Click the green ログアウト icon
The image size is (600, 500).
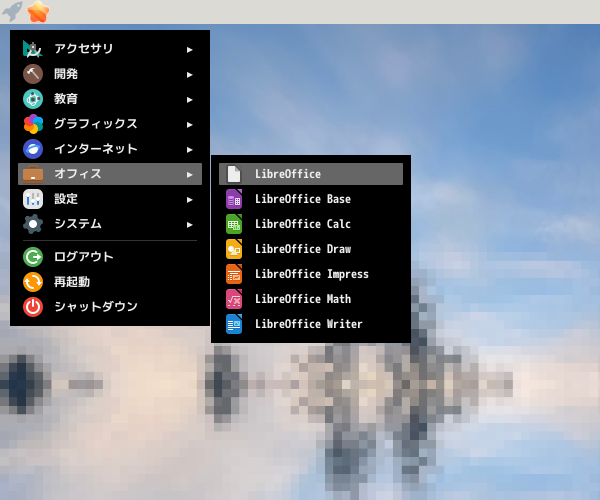point(33,257)
